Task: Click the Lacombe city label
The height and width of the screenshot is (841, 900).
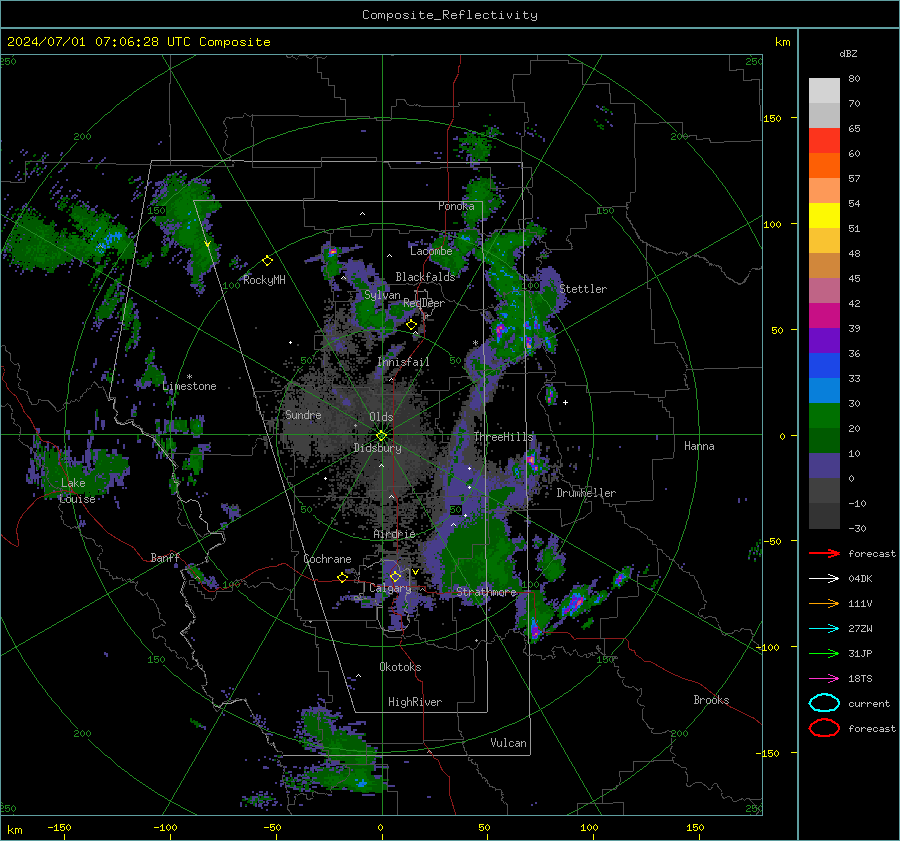Action: coord(431,251)
